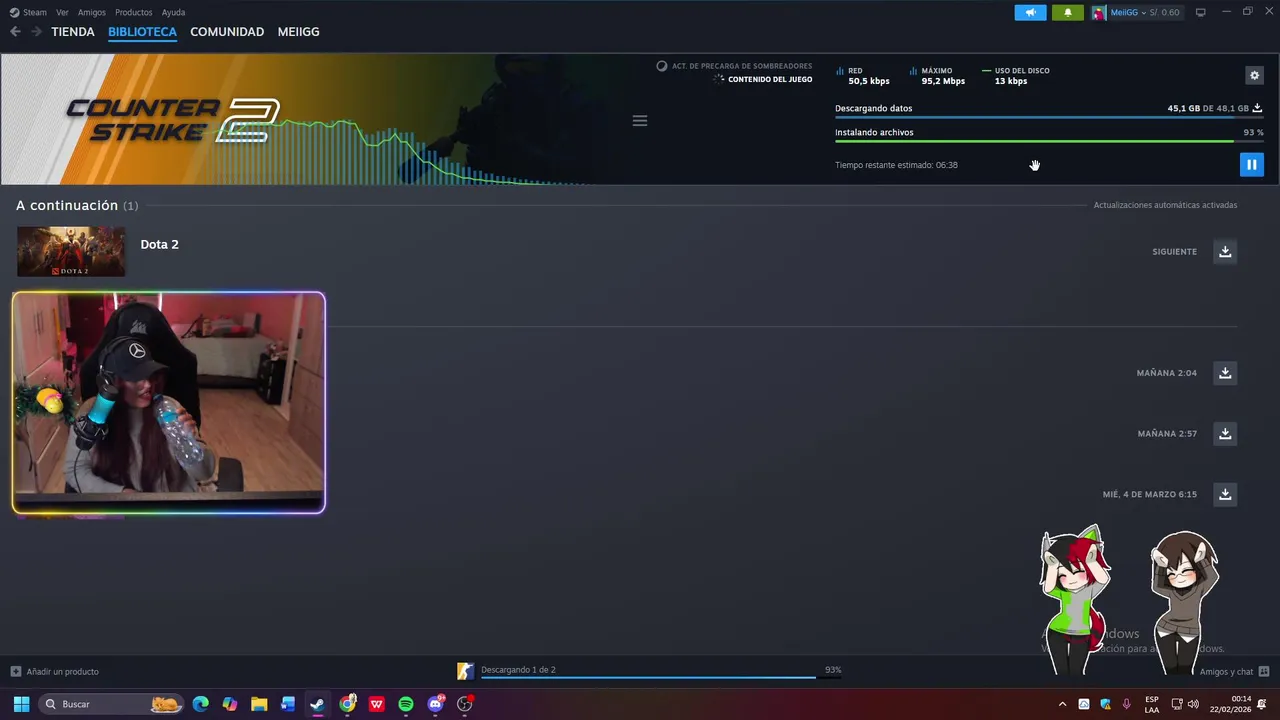Show hidden system tray icons
This screenshot has width=1280, height=720.
[1062, 704]
